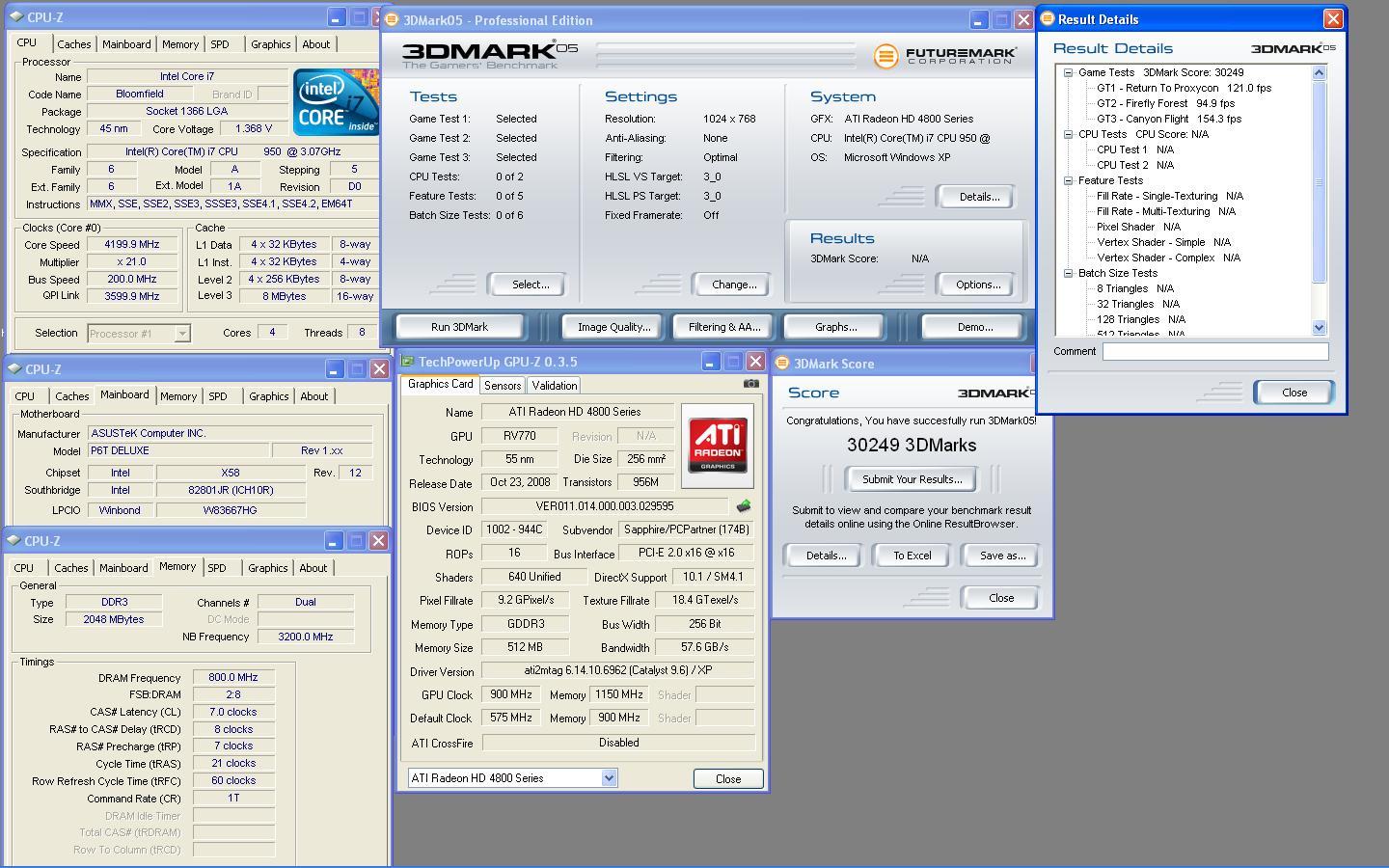This screenshot has height=868, width=1389.
Task: Click Result Details scrollbar down arrow
Action: click(1320, 328)
